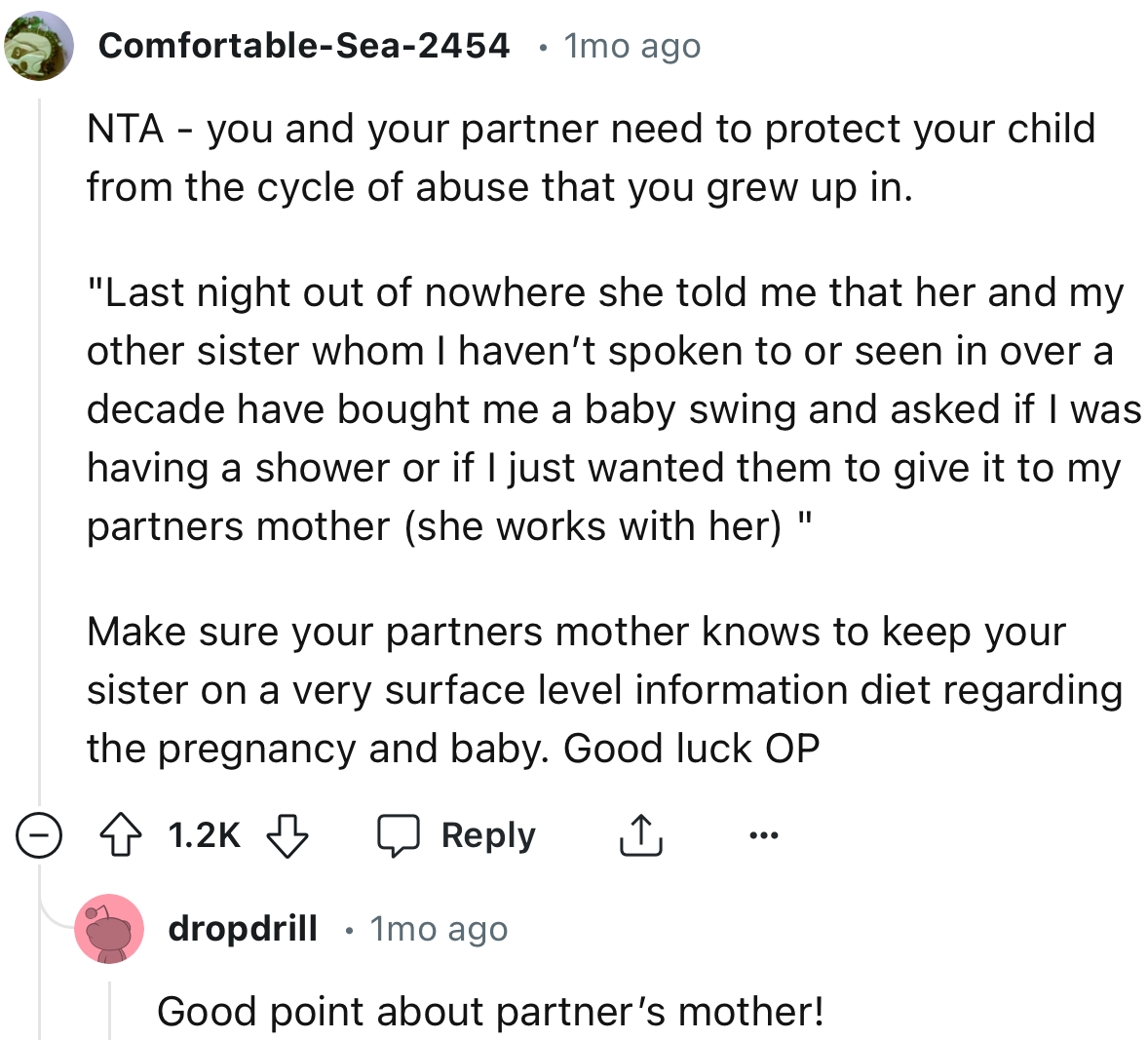Collapse the comment using the minus button
1148x1040 pixels.
[39, 834]
